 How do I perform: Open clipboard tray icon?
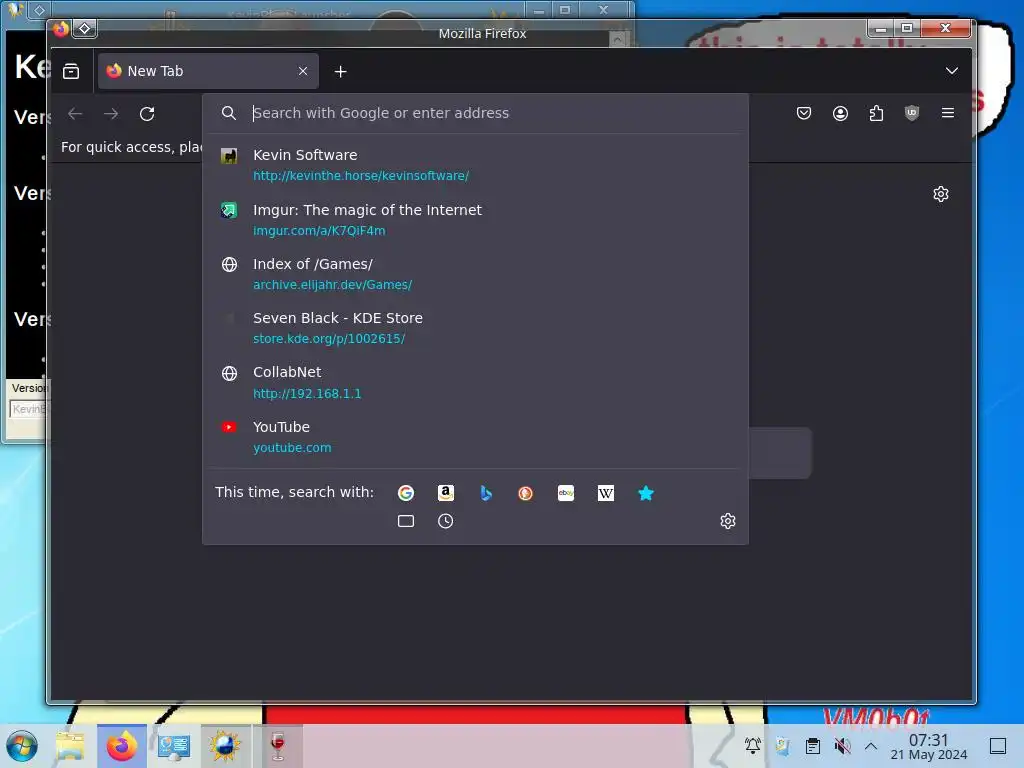(812, 745)
